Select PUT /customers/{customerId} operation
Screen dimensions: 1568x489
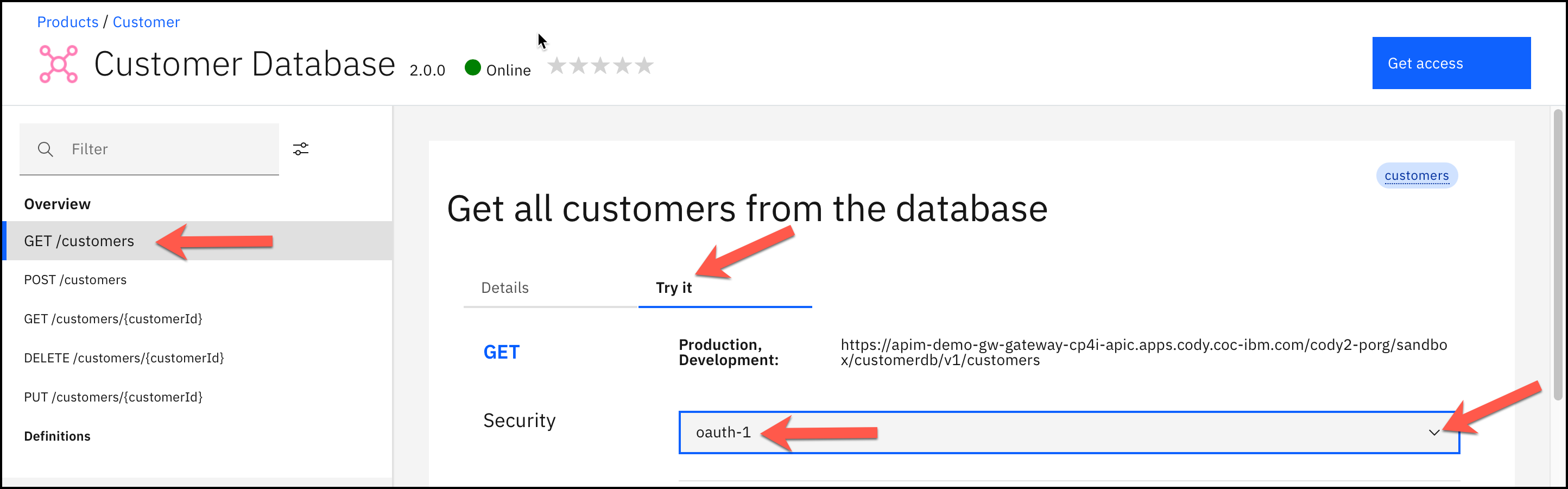coord(113,397)
